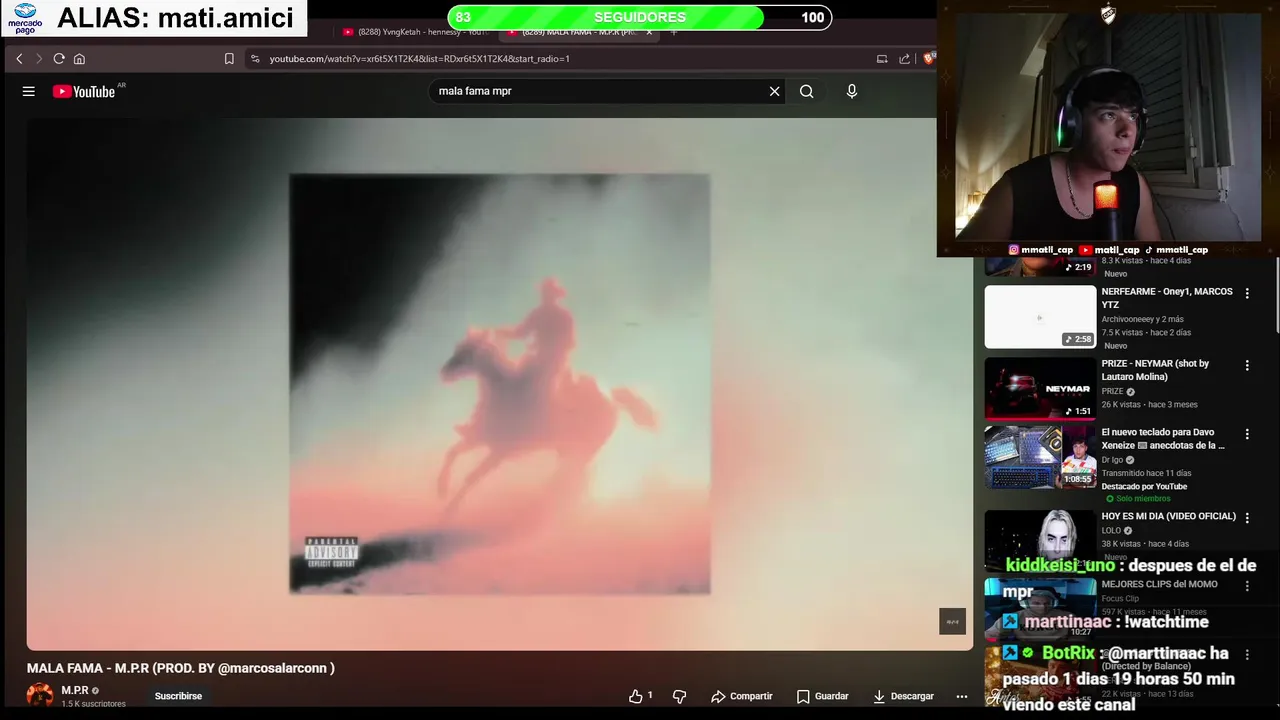Subscribe with Suscribirse button
1280x720 pixels.
pos(178,696)
